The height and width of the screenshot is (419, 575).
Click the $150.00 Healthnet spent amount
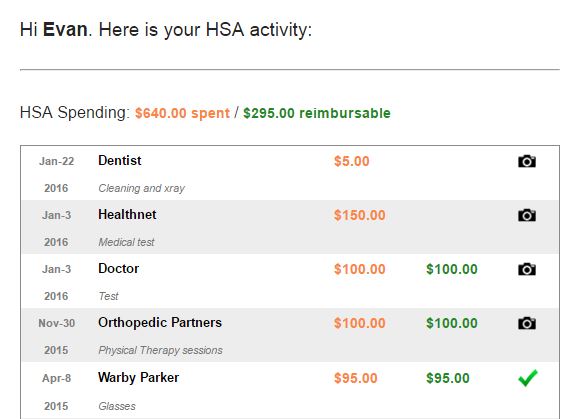tap(359, 215)
